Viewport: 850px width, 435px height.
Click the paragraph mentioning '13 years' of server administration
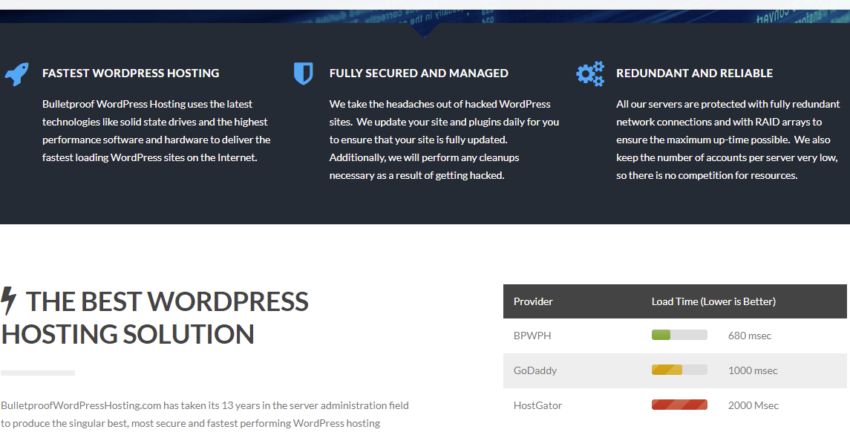click(205, 414)
